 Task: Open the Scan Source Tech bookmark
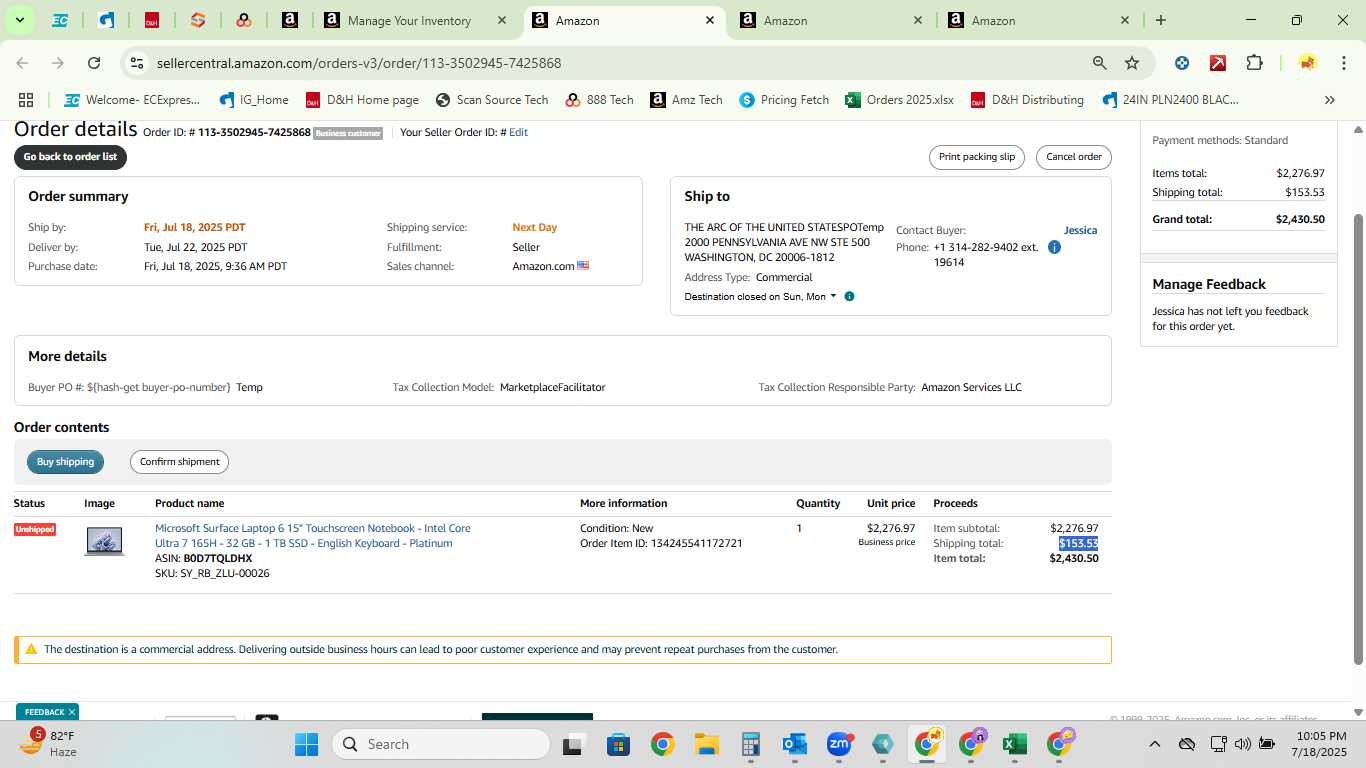[x=492, y=100]
